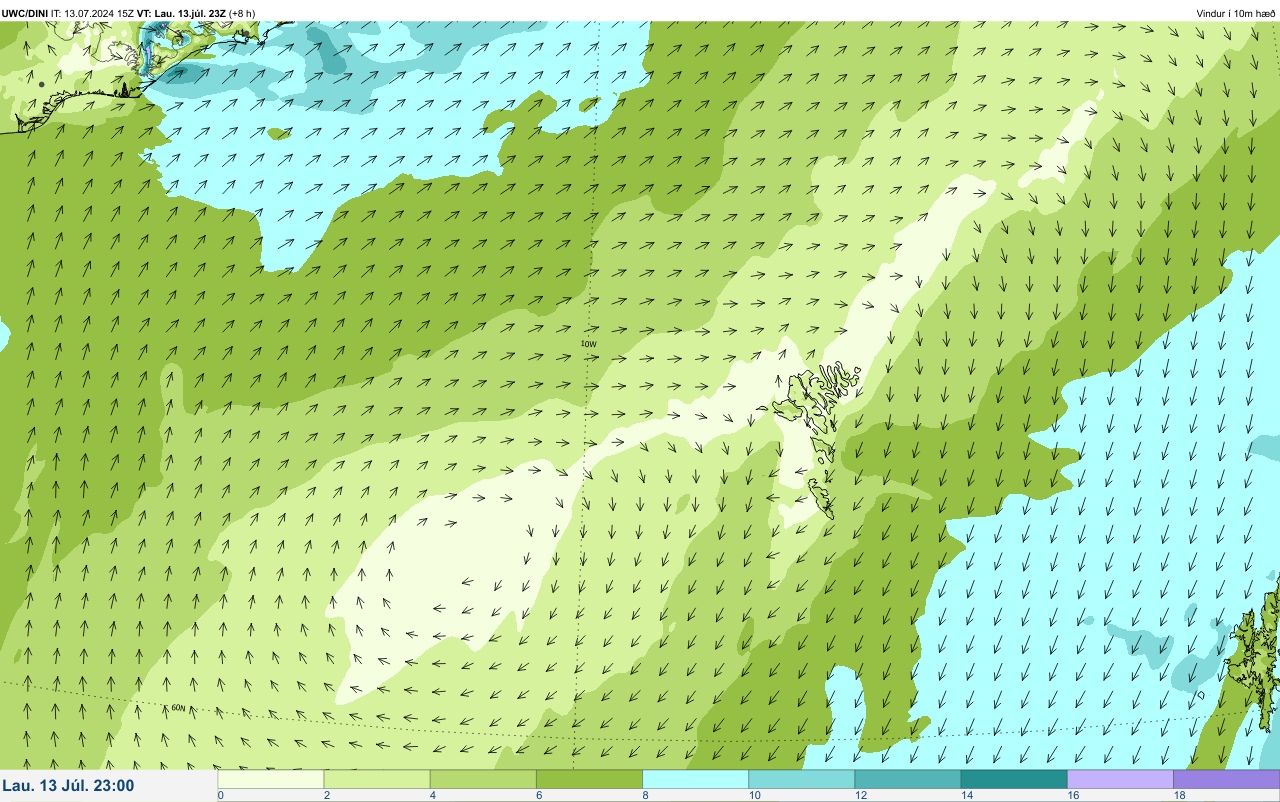Click the legend value '4'

pyautogui.click(x=432, y=796)
